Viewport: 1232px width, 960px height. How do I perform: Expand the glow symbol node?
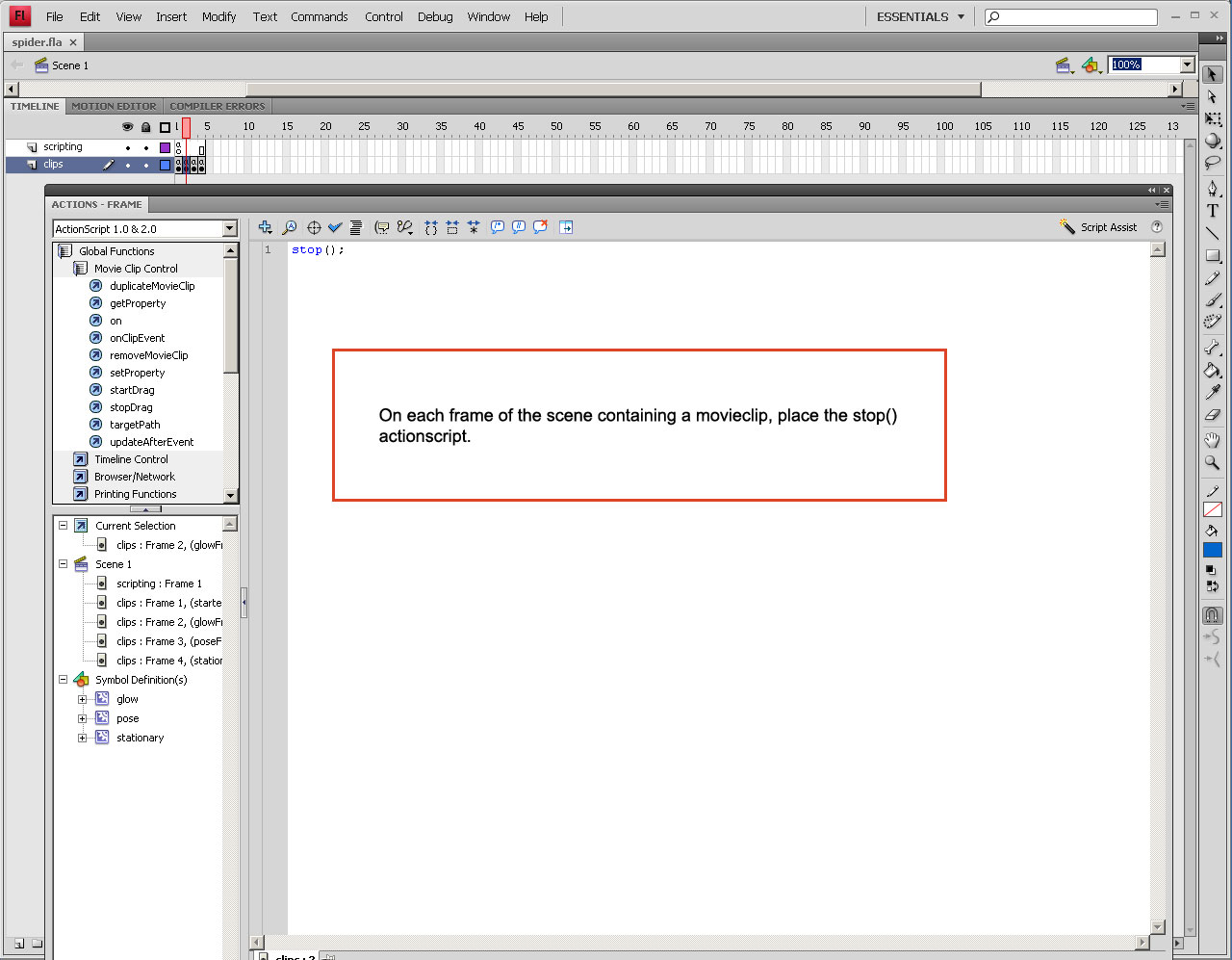(83, 700)
